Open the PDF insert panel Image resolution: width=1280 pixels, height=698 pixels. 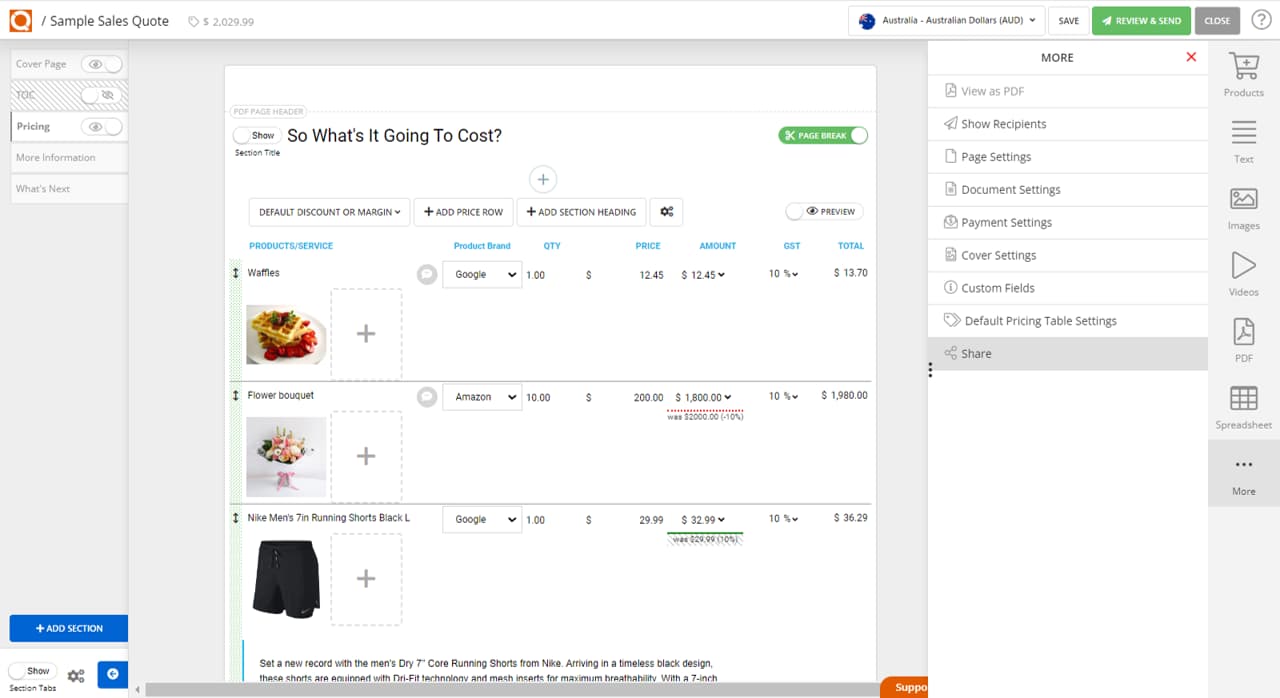coord(1243,340)
